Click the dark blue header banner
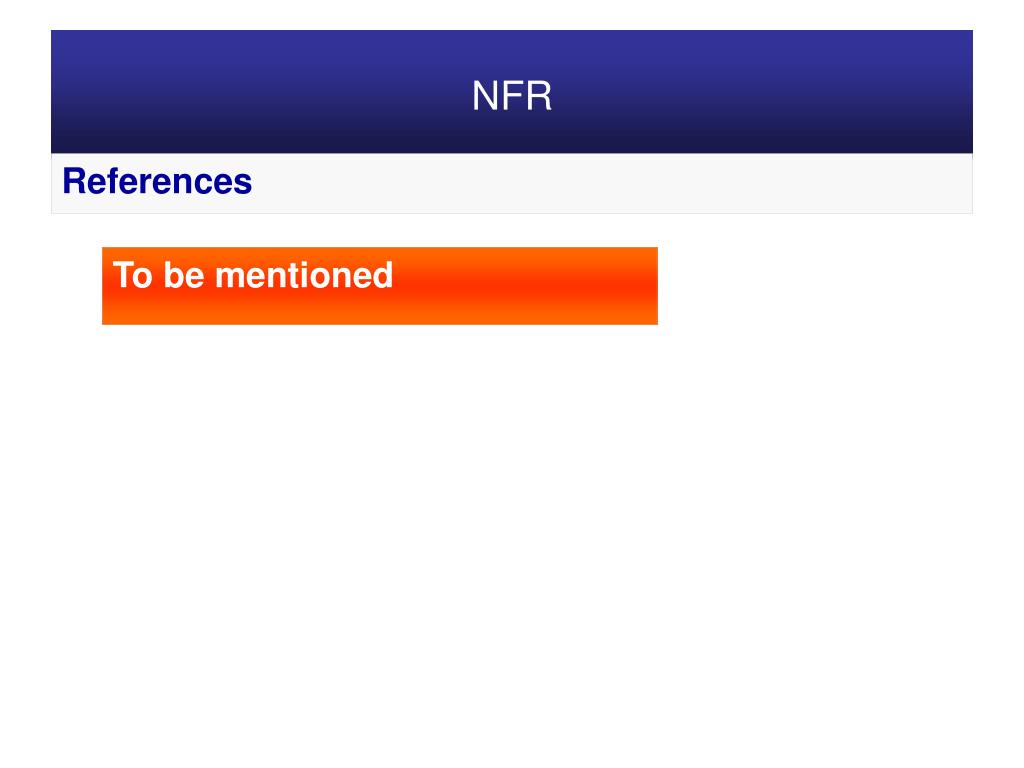This screenshot has height=768, width=1024. pos(511,91)
